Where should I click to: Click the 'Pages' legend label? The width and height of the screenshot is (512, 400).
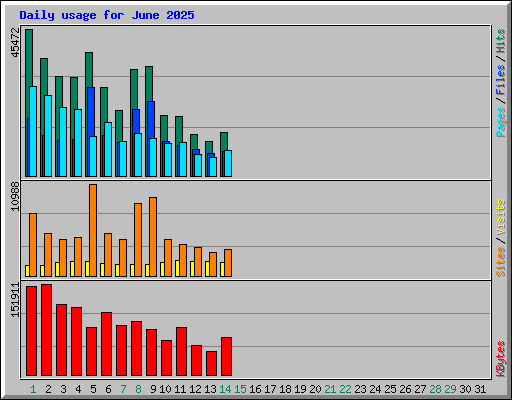pyautogui.click(x=501, y=122)
